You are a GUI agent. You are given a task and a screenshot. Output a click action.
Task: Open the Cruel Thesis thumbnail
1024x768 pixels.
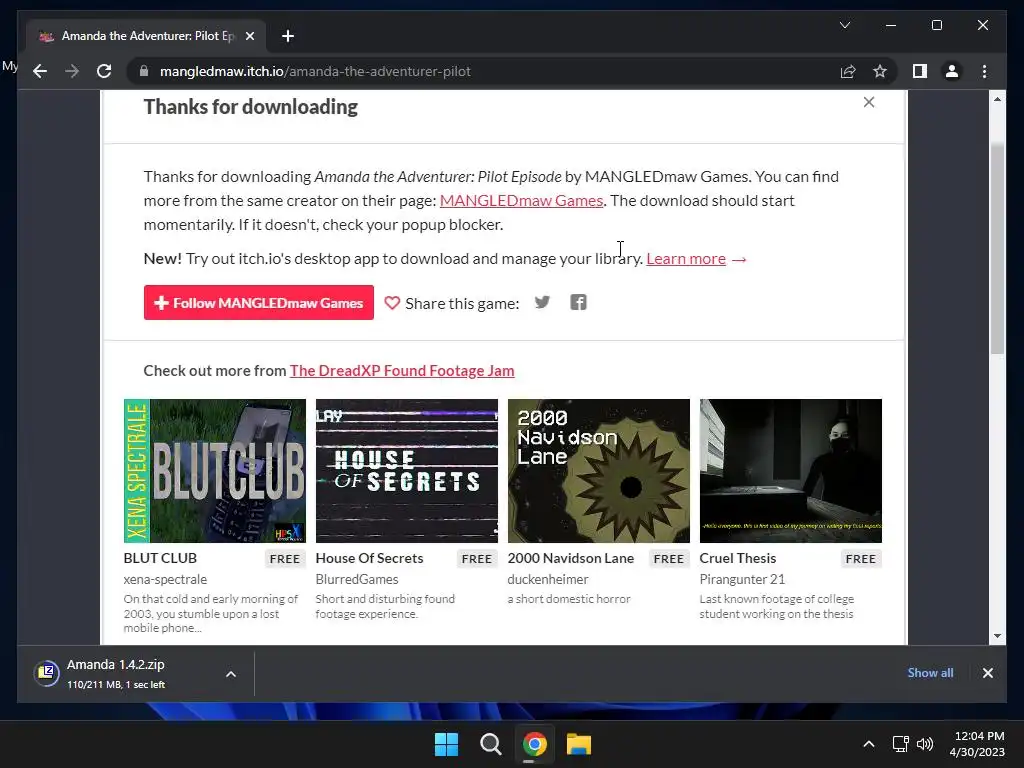[790, 470]
